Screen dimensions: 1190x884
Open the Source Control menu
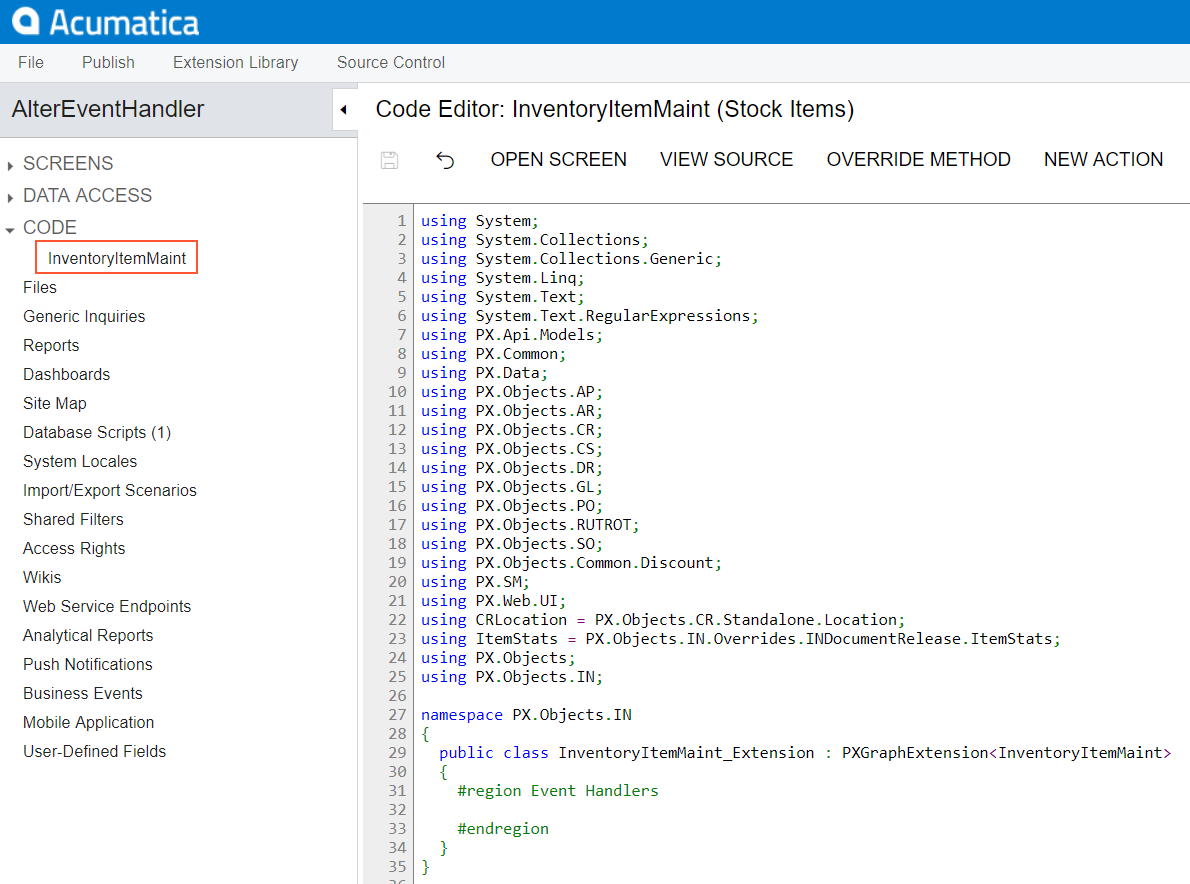point(391,62)
